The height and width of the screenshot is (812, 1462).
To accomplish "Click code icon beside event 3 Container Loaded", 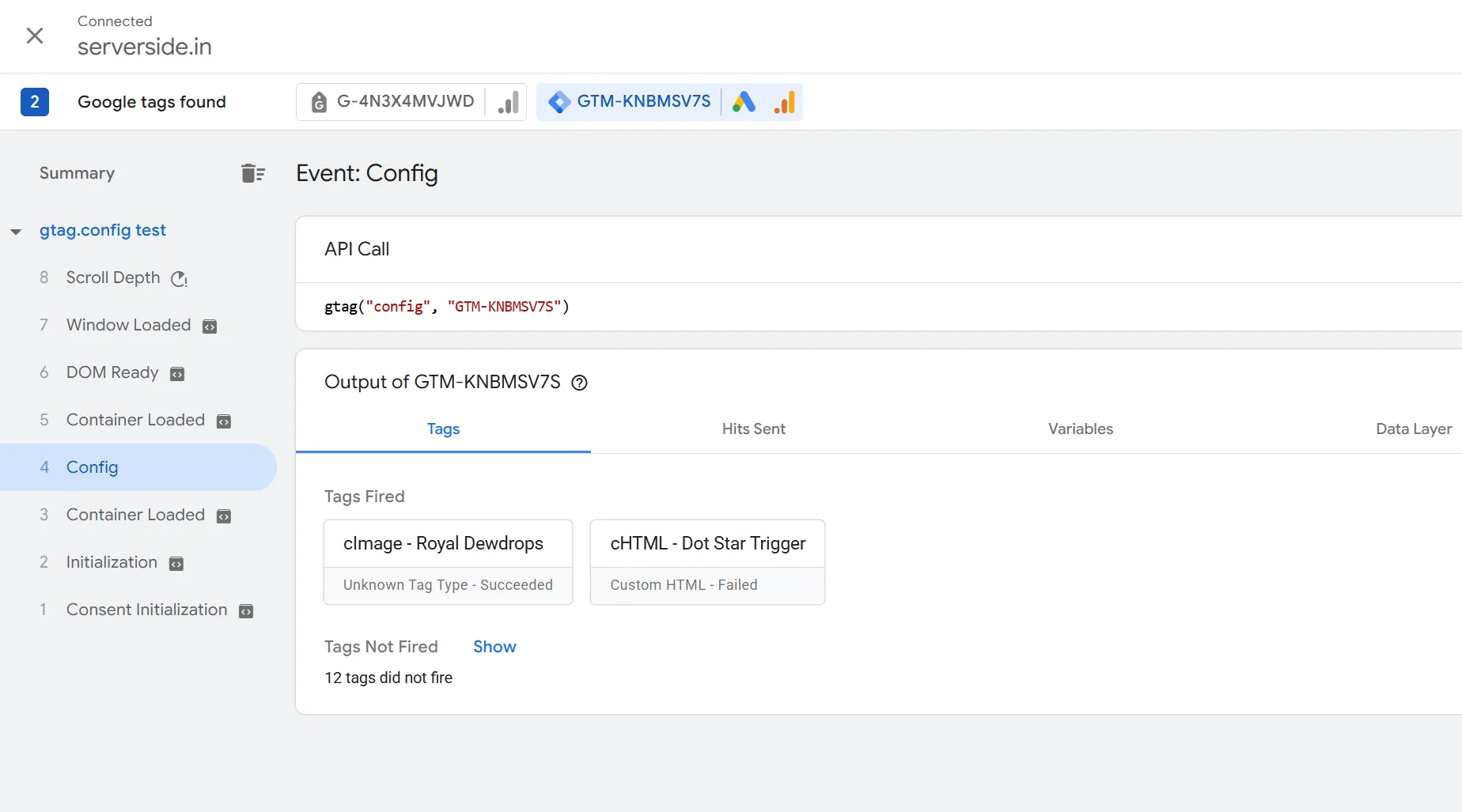I will click(x=224, y=516).
